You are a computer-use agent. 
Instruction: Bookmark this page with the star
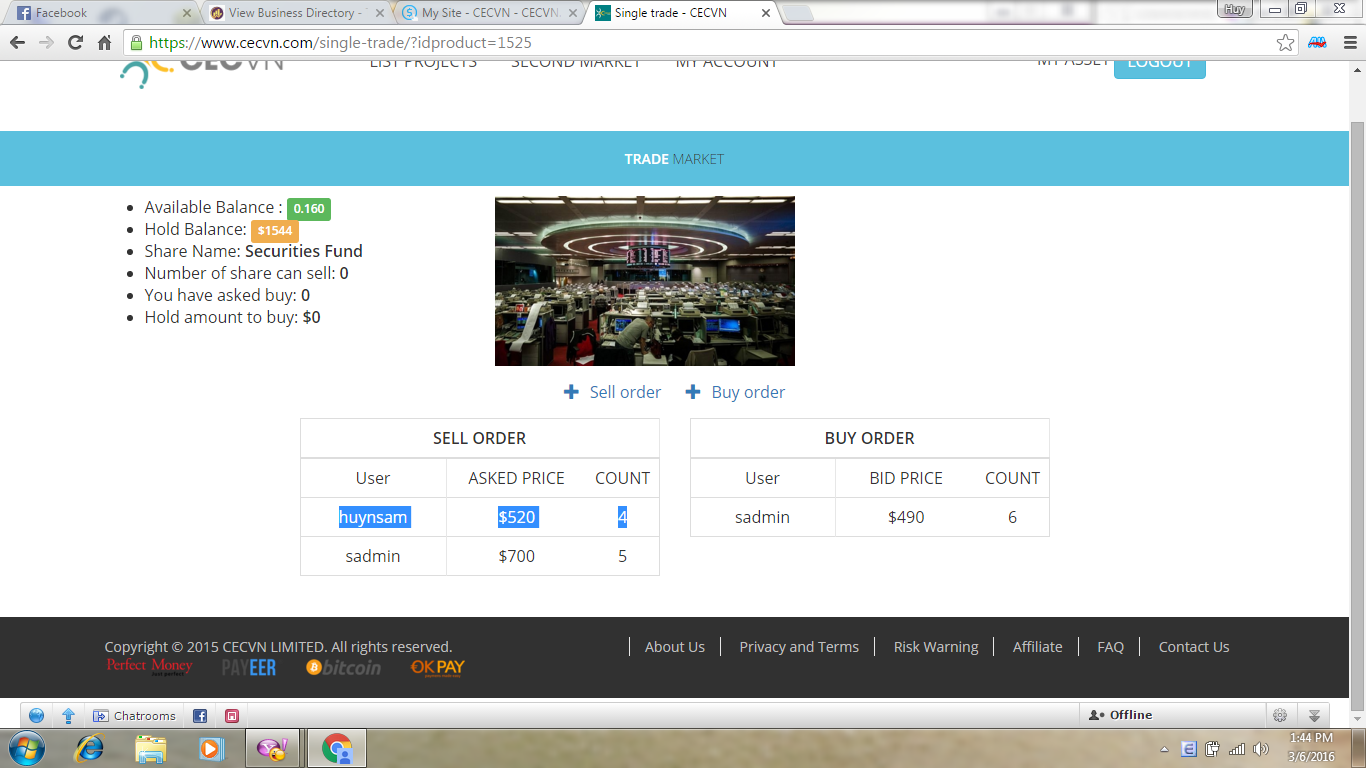(x=1286, y=43)
